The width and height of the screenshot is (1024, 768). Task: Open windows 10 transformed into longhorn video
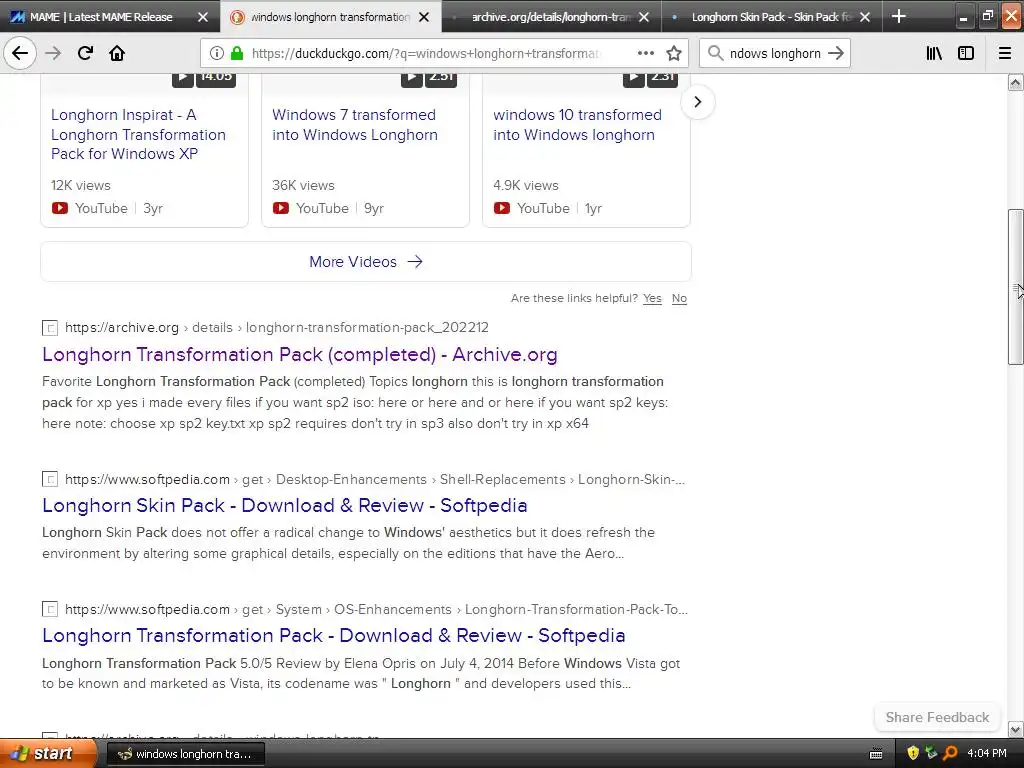577,125
